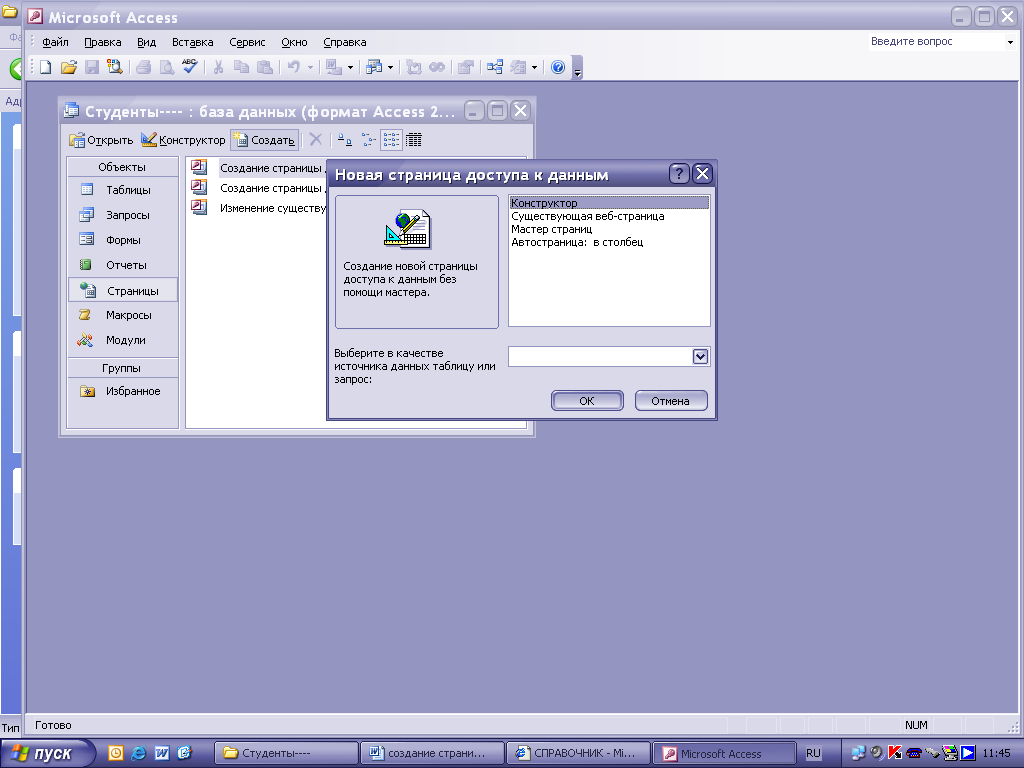Open the data source table combo box arrow

(x=700, y=357)
